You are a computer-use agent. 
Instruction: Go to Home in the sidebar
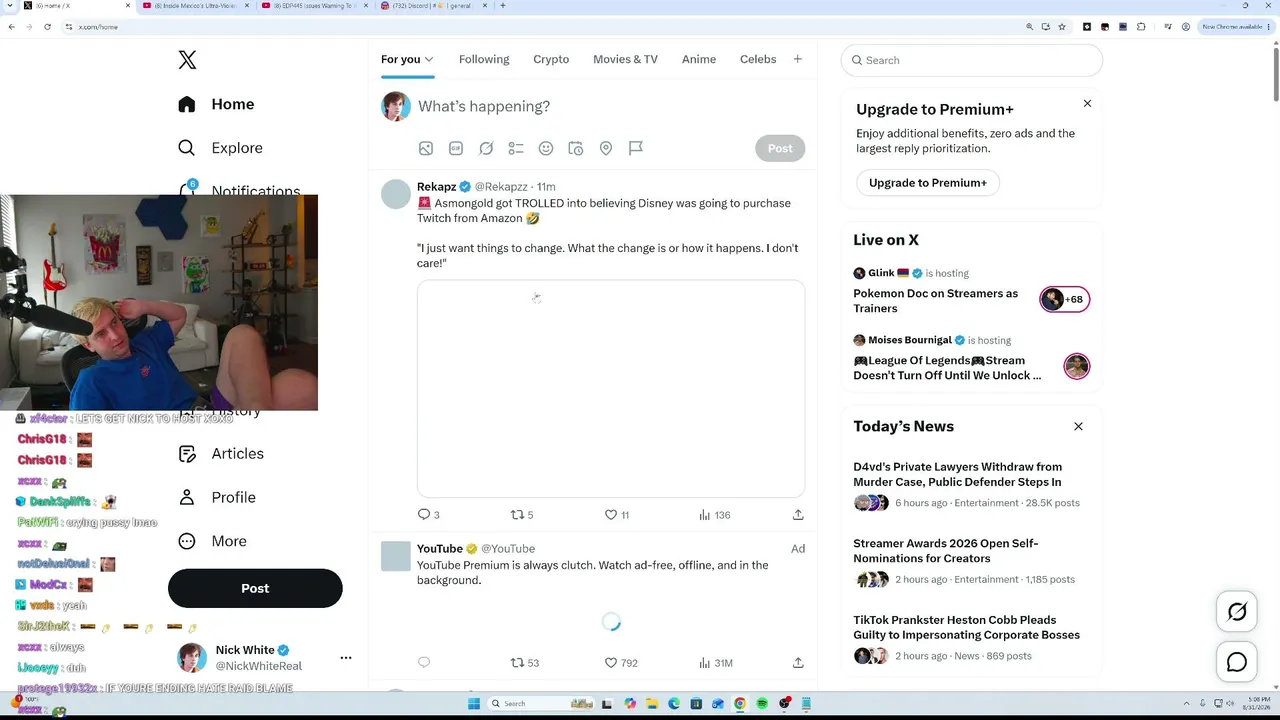(x=217, y=104)
